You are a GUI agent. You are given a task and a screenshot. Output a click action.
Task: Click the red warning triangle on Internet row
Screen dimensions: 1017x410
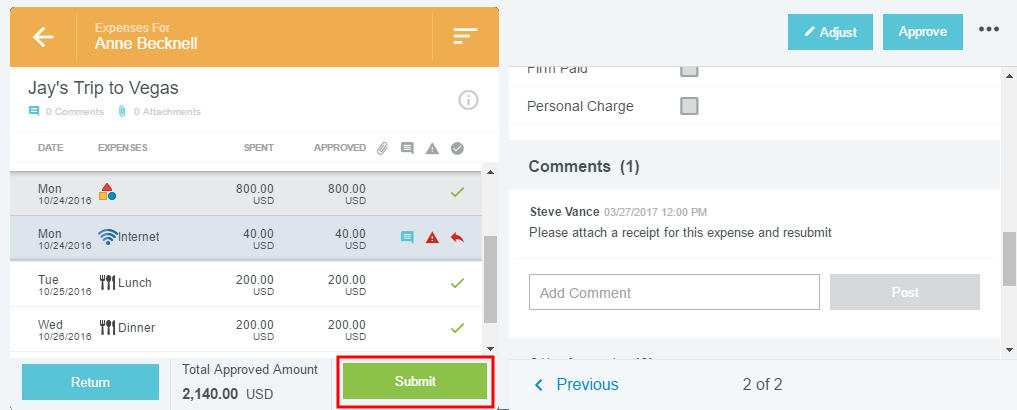point(432,238)
